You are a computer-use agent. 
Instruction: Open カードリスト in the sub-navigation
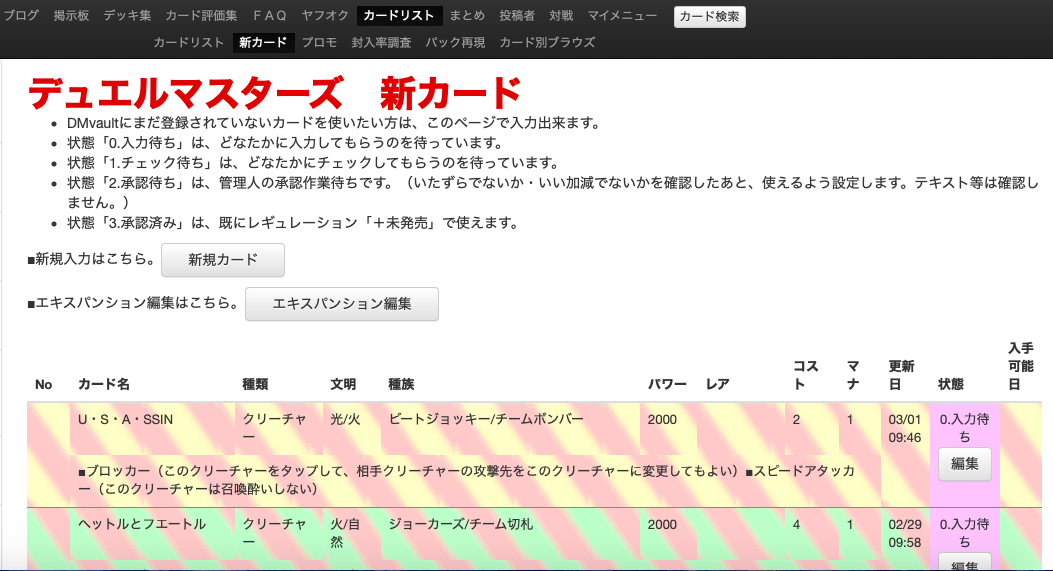189,42
